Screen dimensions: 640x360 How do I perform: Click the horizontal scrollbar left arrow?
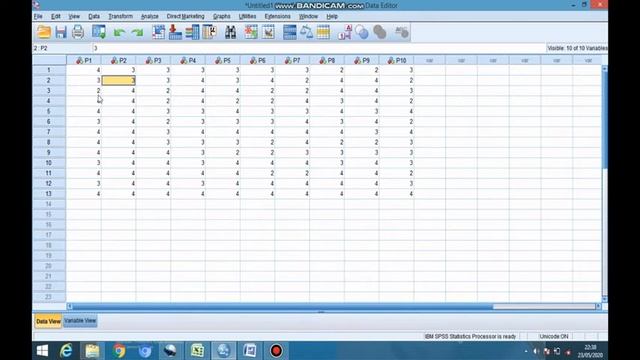(69, 306)
